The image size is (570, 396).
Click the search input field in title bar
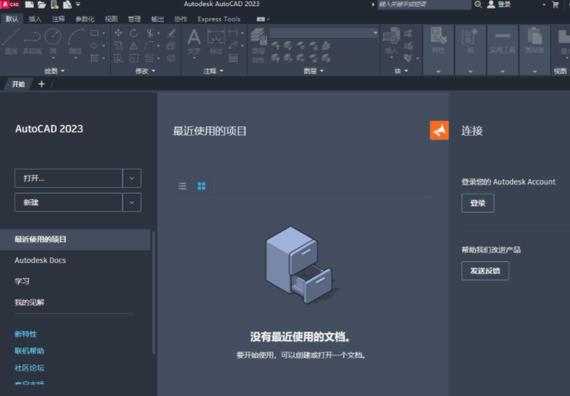424,4
